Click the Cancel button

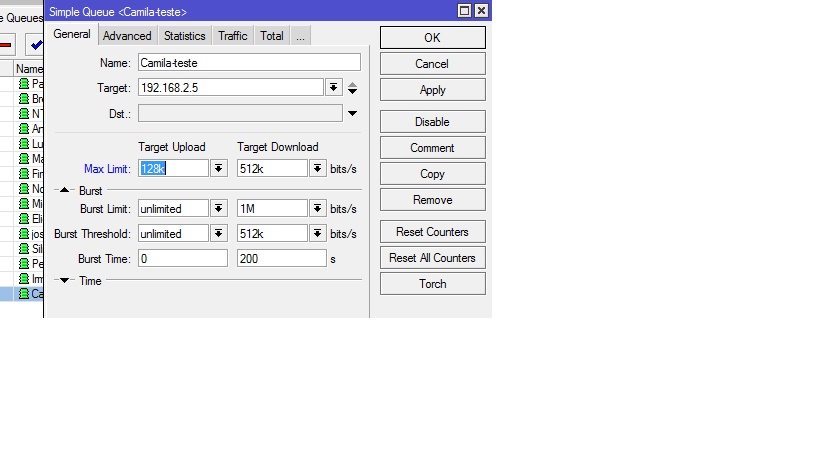pos(432,64)
